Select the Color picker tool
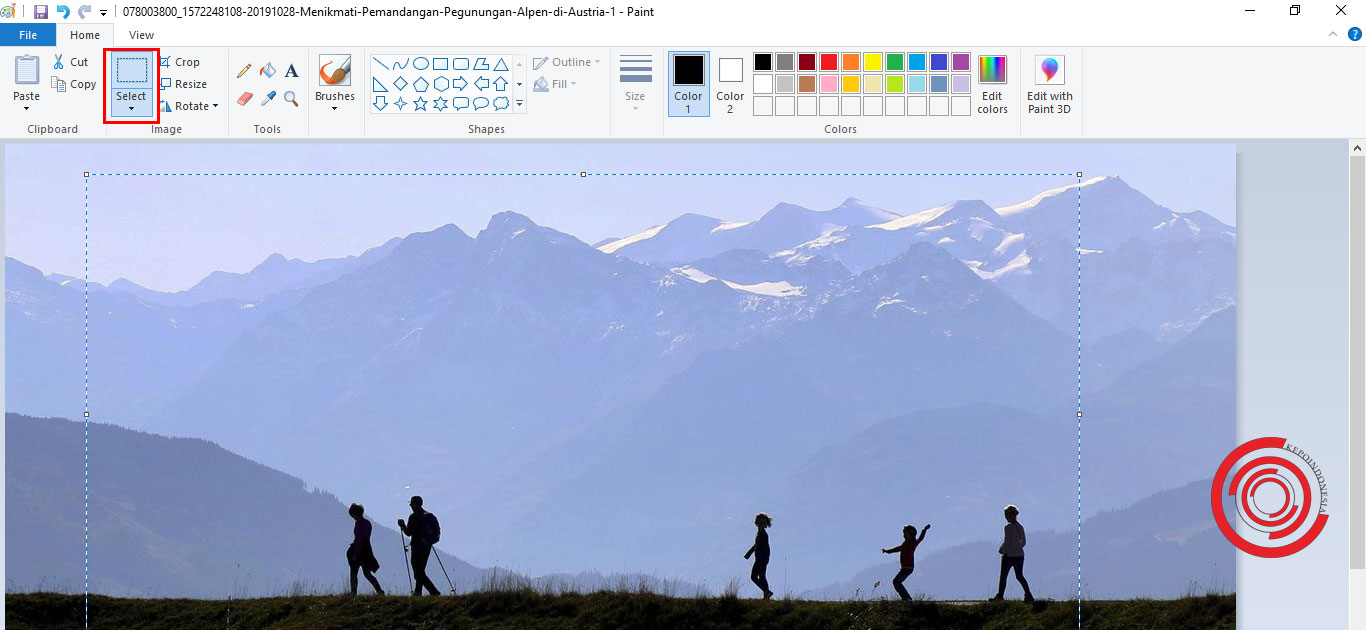The image size is (1366, 630). 267,98
